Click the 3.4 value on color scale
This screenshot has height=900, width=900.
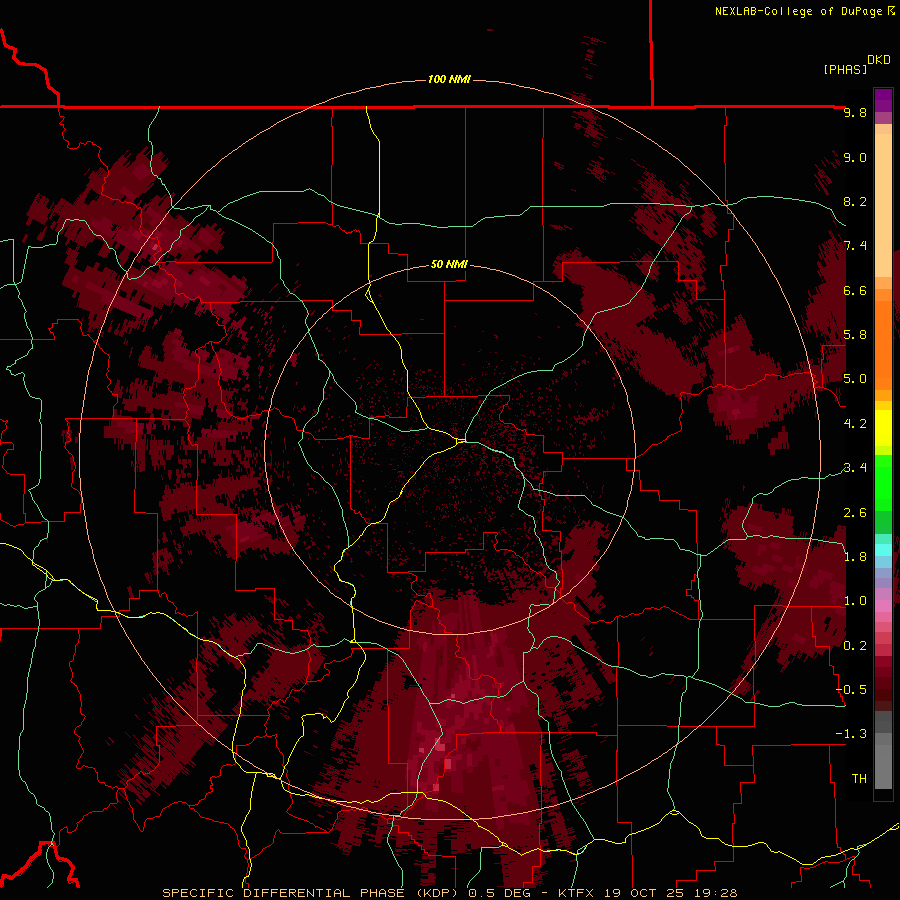[x=855, y=468]
